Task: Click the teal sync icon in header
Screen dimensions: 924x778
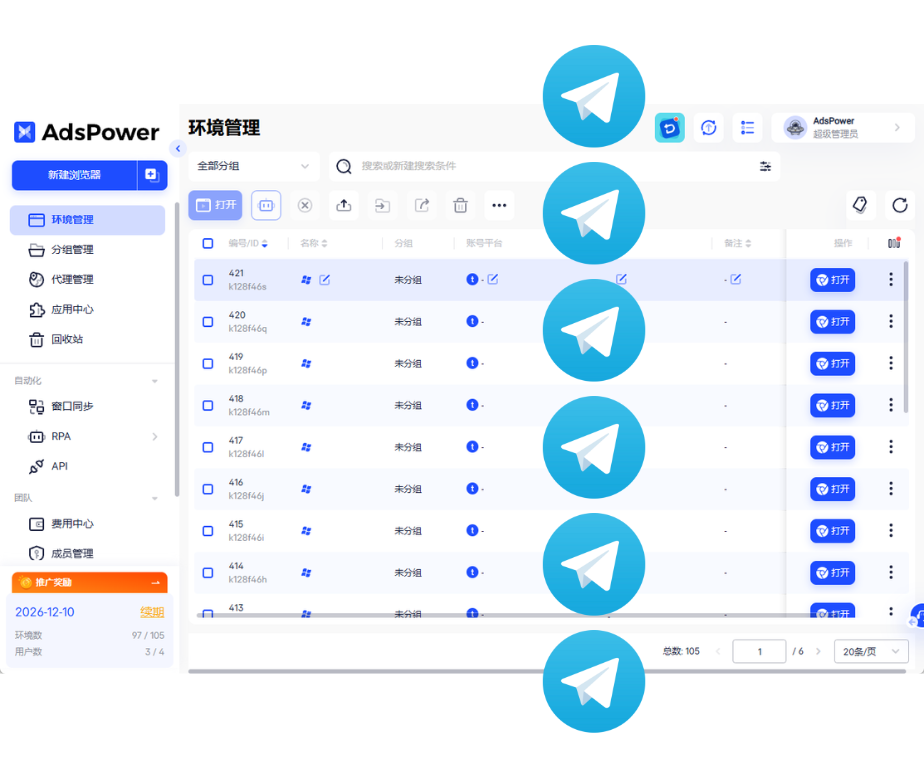Action: pyautogui.click(x=669, y=127)
